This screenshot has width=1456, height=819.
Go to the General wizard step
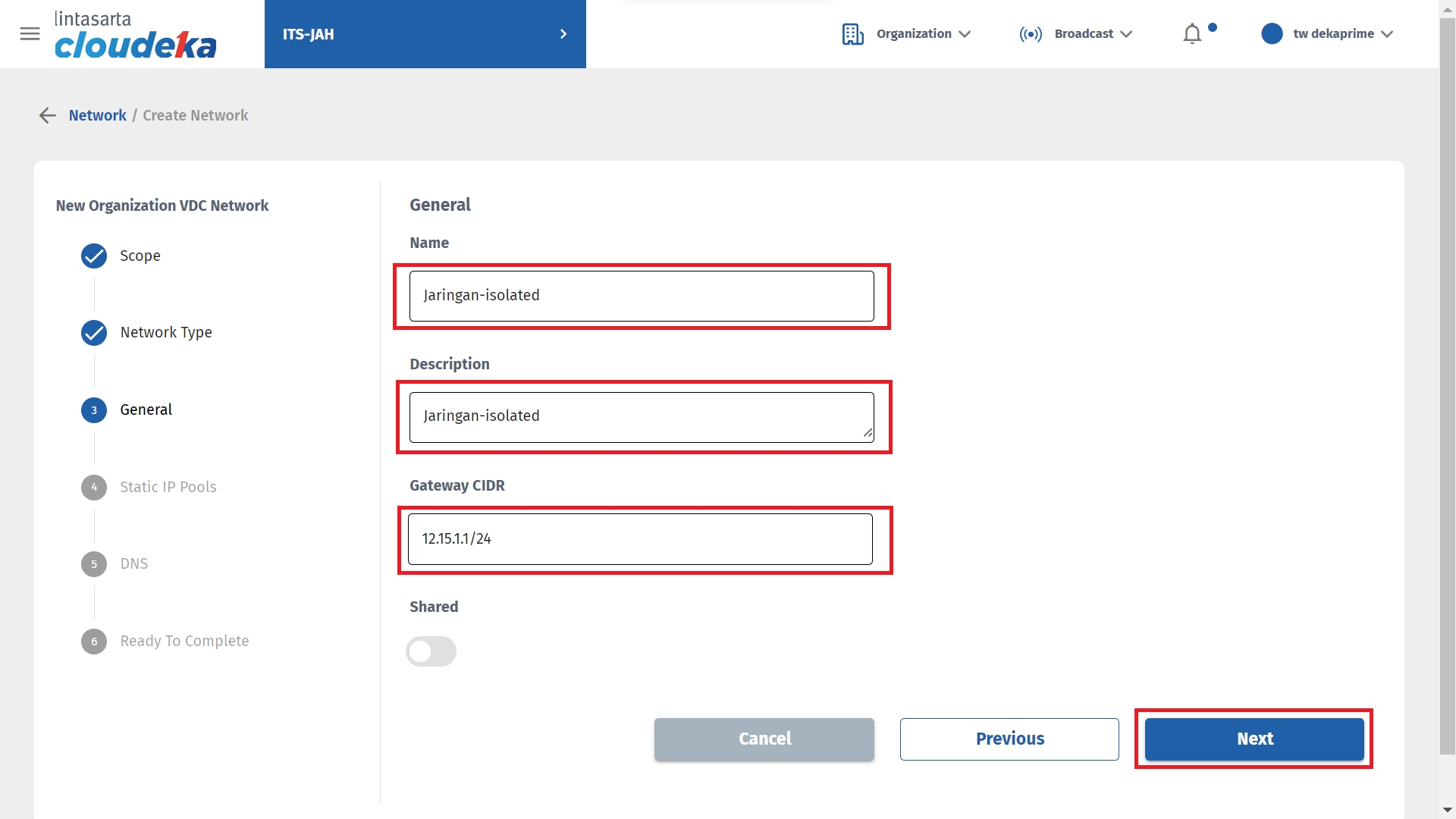click(x=146, y=410)
